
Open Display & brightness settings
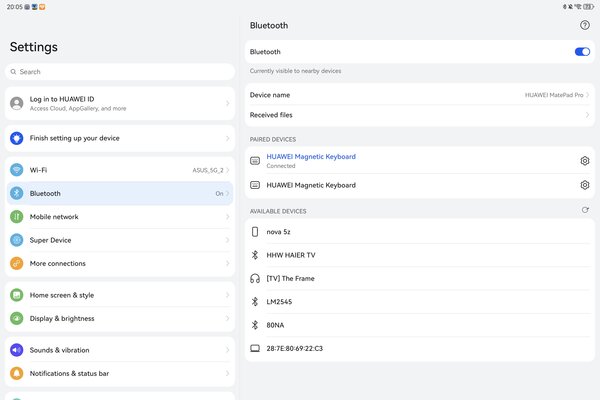(x=120, y=318)
